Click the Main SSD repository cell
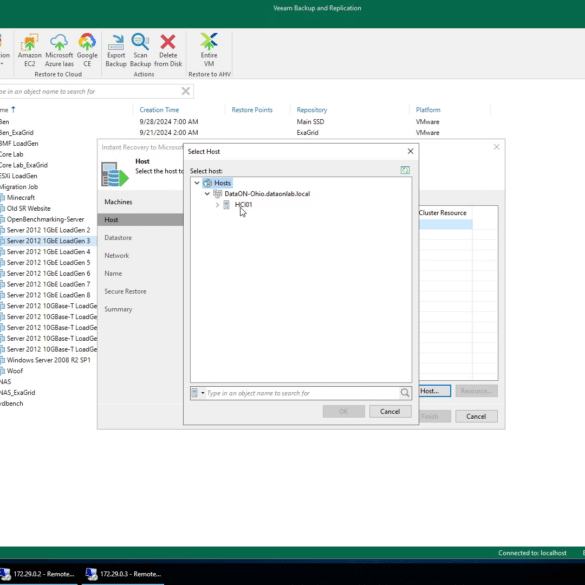 (310, 122)
